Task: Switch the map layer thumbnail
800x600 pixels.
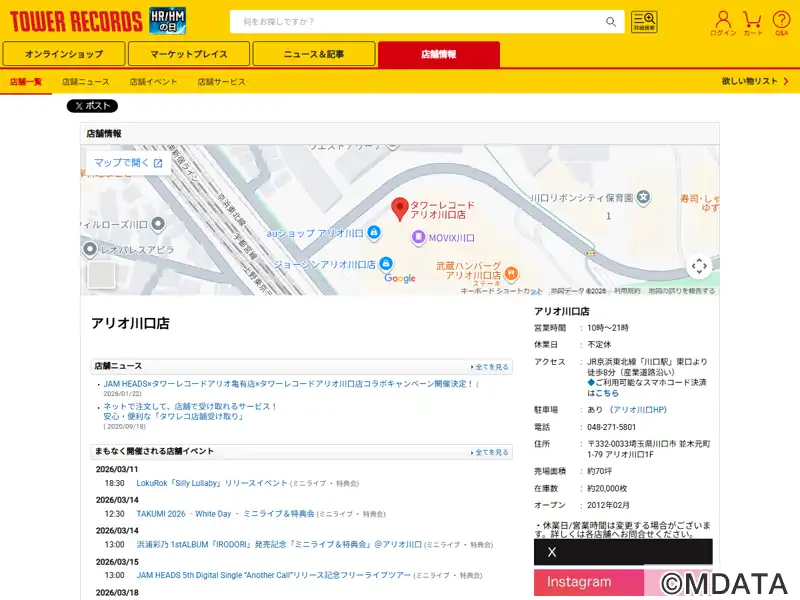Action: pyautogui.click(x=102, y=275)
